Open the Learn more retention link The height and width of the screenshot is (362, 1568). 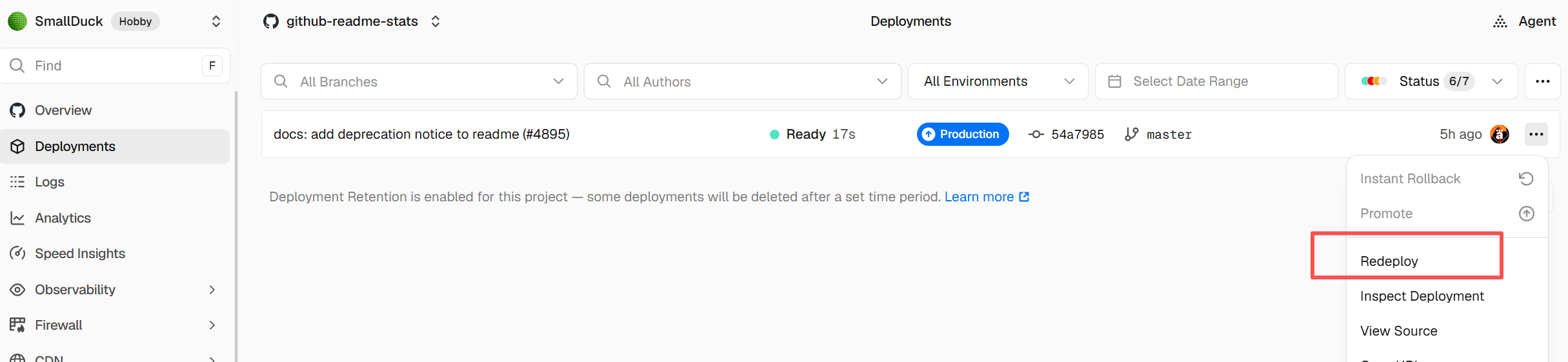tap(987, 197)
